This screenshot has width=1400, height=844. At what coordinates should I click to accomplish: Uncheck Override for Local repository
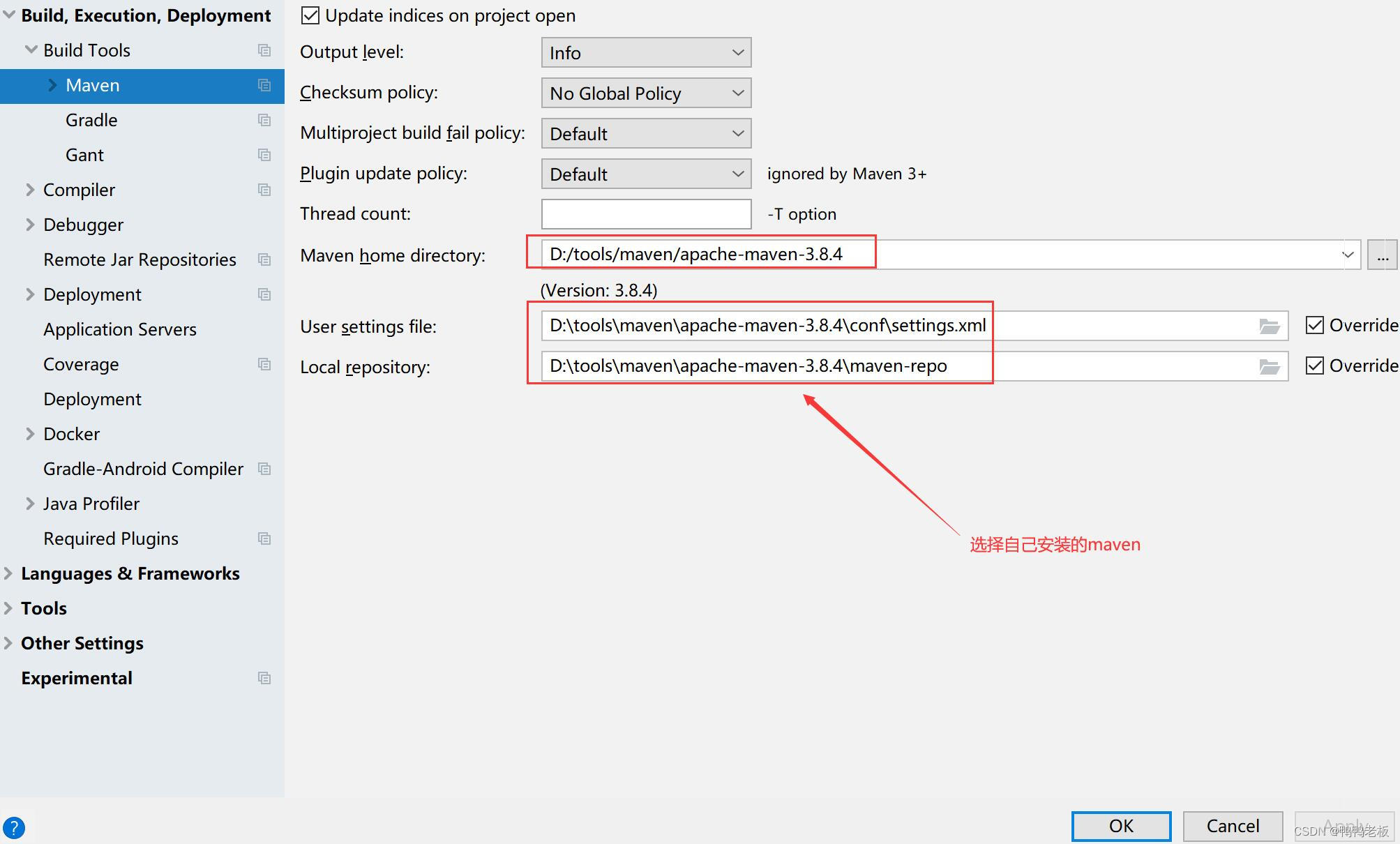coord(1315,366)
